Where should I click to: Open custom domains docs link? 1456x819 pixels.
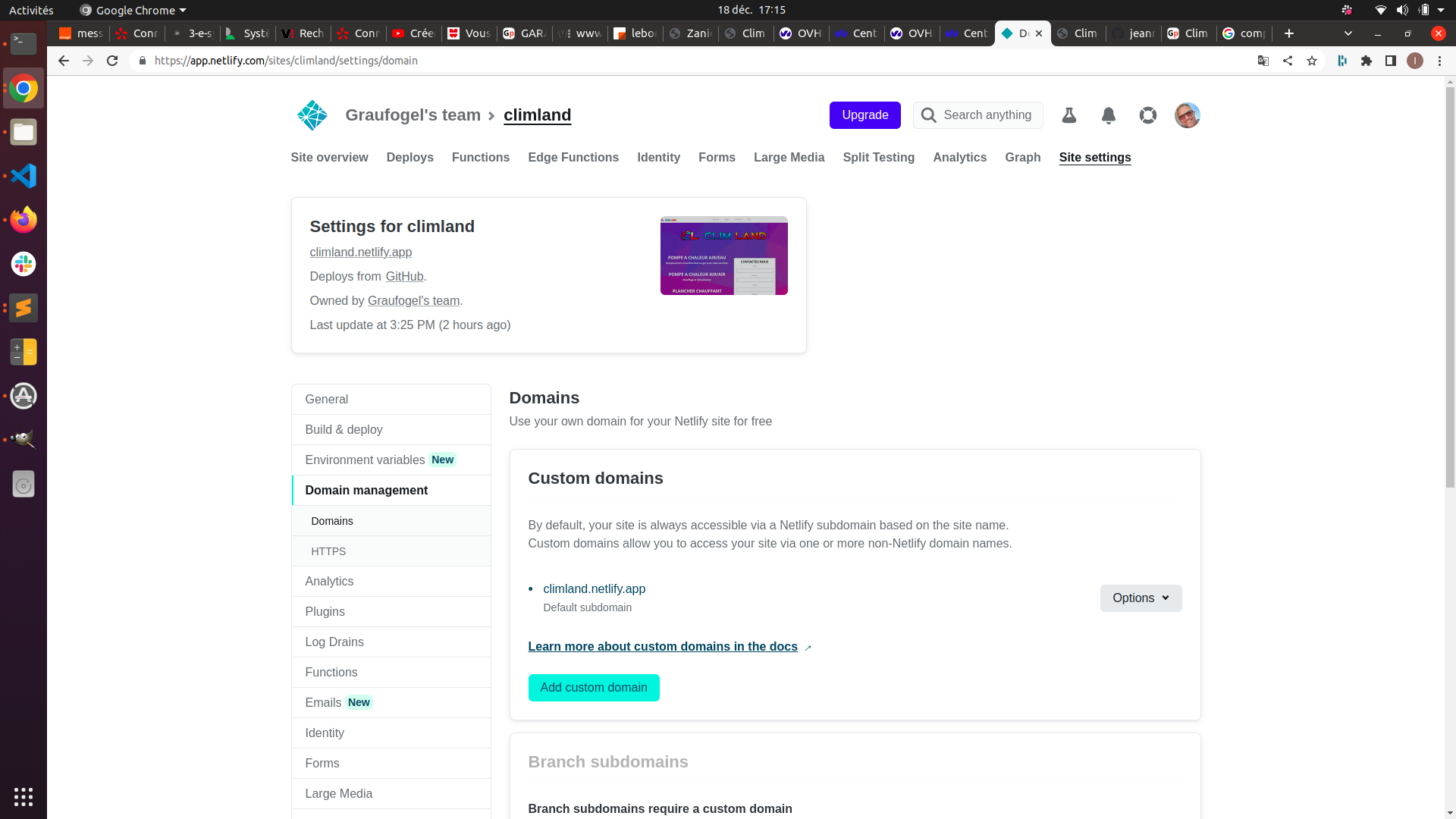click(663, 647)
